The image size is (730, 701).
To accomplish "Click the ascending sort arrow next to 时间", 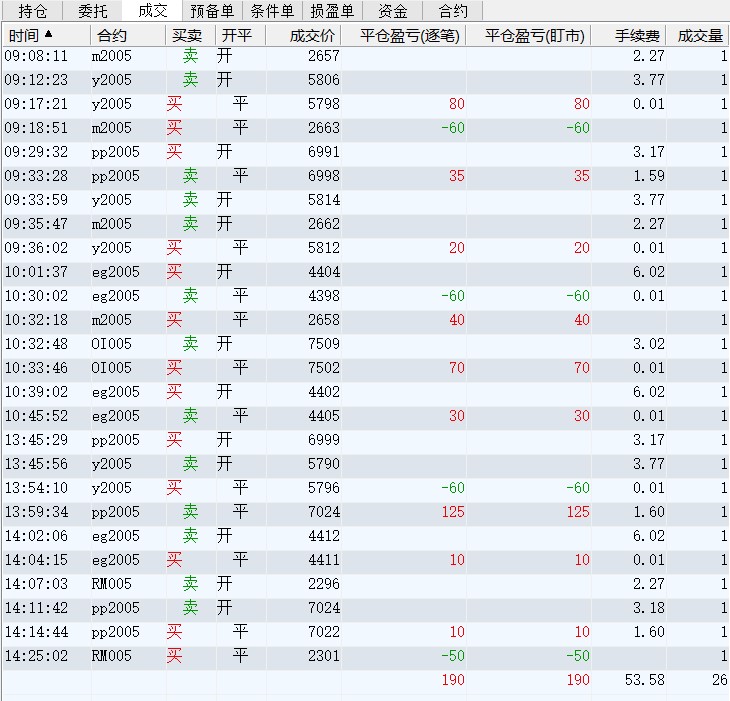I will click(48, 34).
